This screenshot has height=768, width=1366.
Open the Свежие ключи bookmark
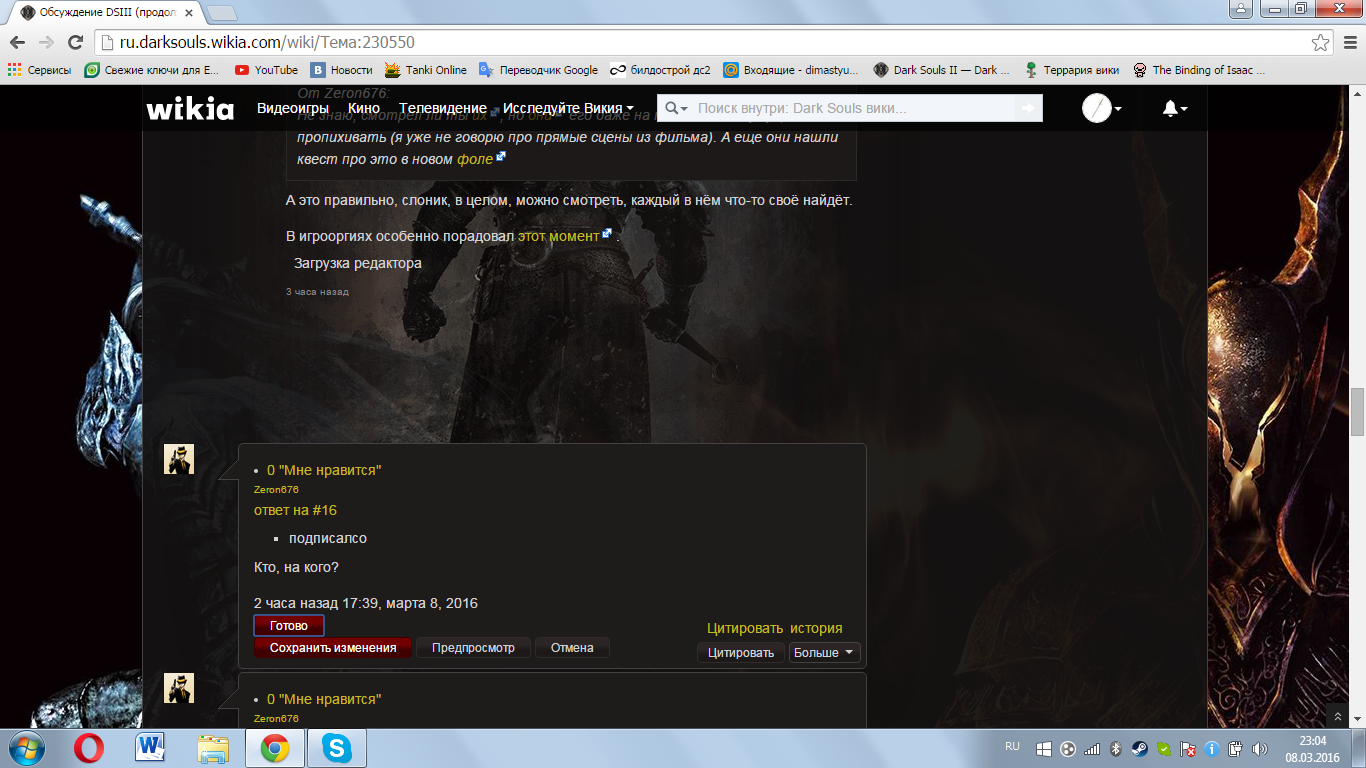152,70
